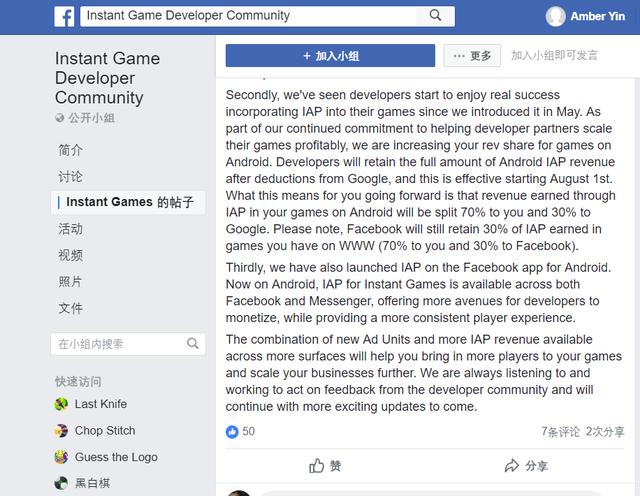This screenshot has height=496, width=640.
Task: Click the 加入小组 join group button
Action: 329,56
